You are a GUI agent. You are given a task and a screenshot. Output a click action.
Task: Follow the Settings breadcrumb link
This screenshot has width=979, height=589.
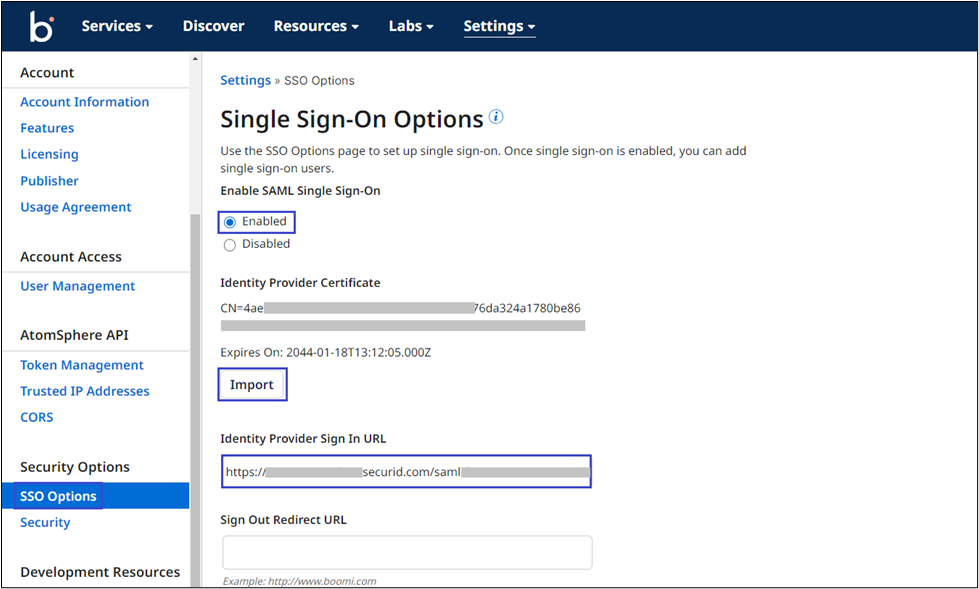coord(245,80)
